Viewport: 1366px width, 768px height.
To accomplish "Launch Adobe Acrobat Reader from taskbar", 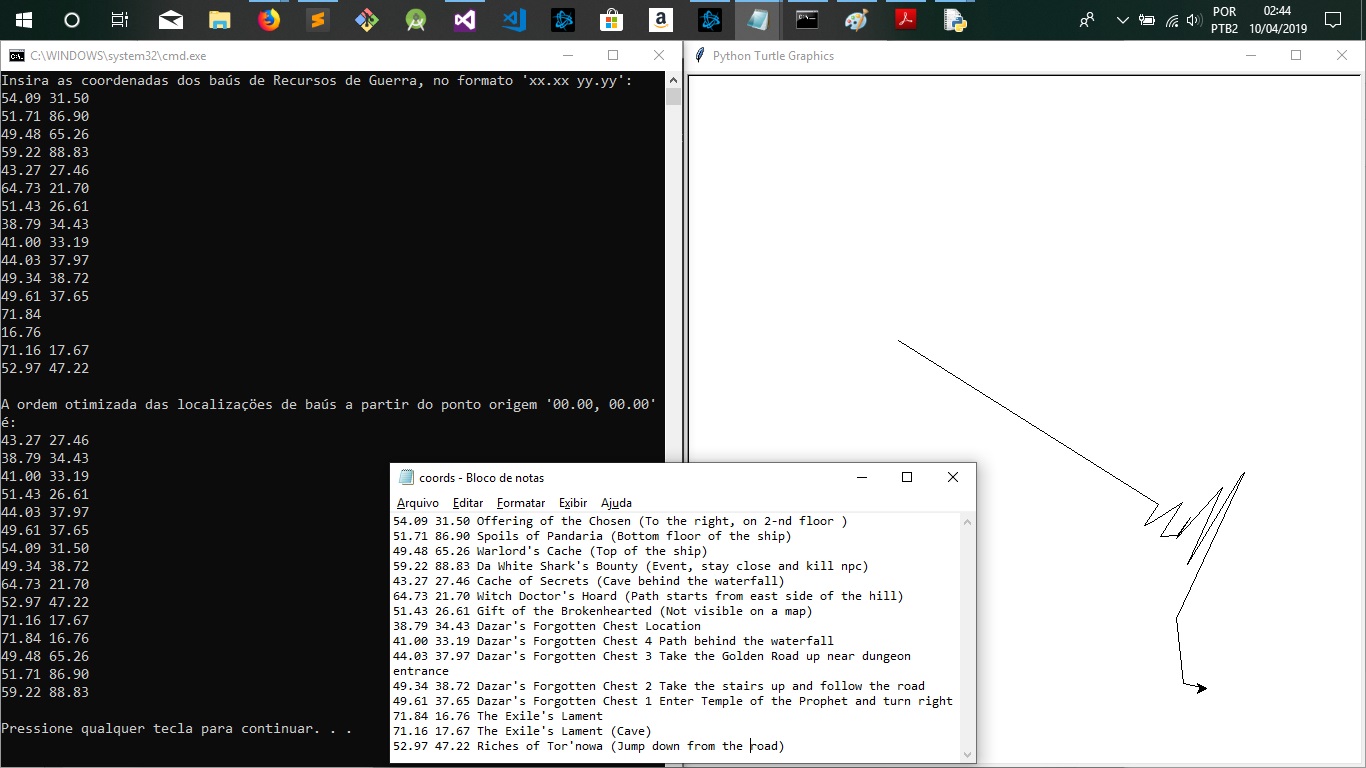I will coord(905,20).
